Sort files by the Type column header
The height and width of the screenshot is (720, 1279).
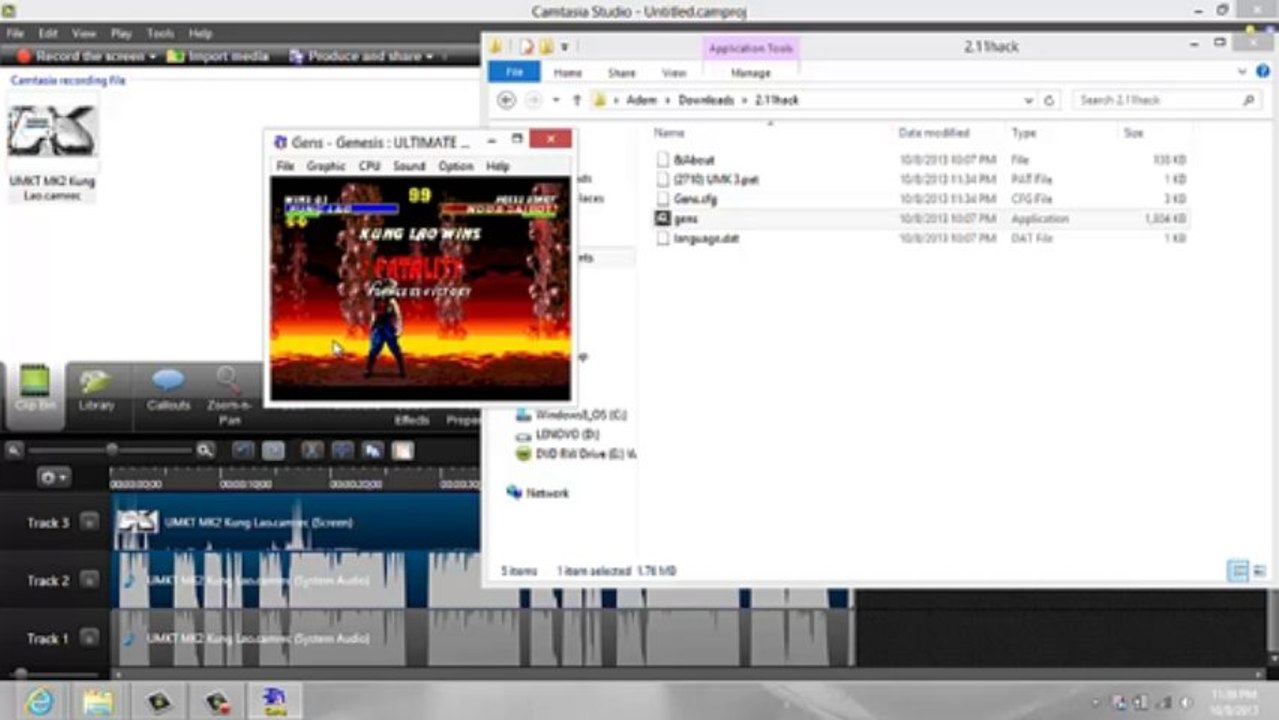(x=1024, y=132)
